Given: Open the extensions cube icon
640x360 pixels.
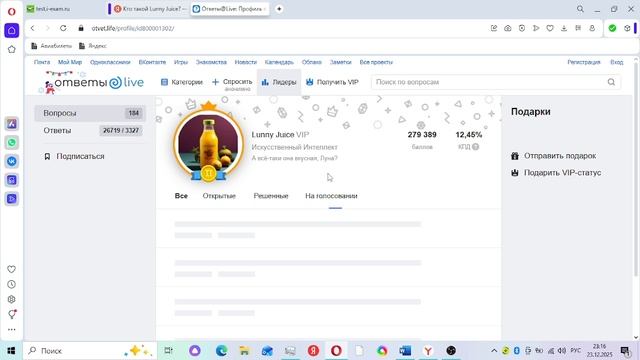Looking at the screenshot, I should point(627,28).
